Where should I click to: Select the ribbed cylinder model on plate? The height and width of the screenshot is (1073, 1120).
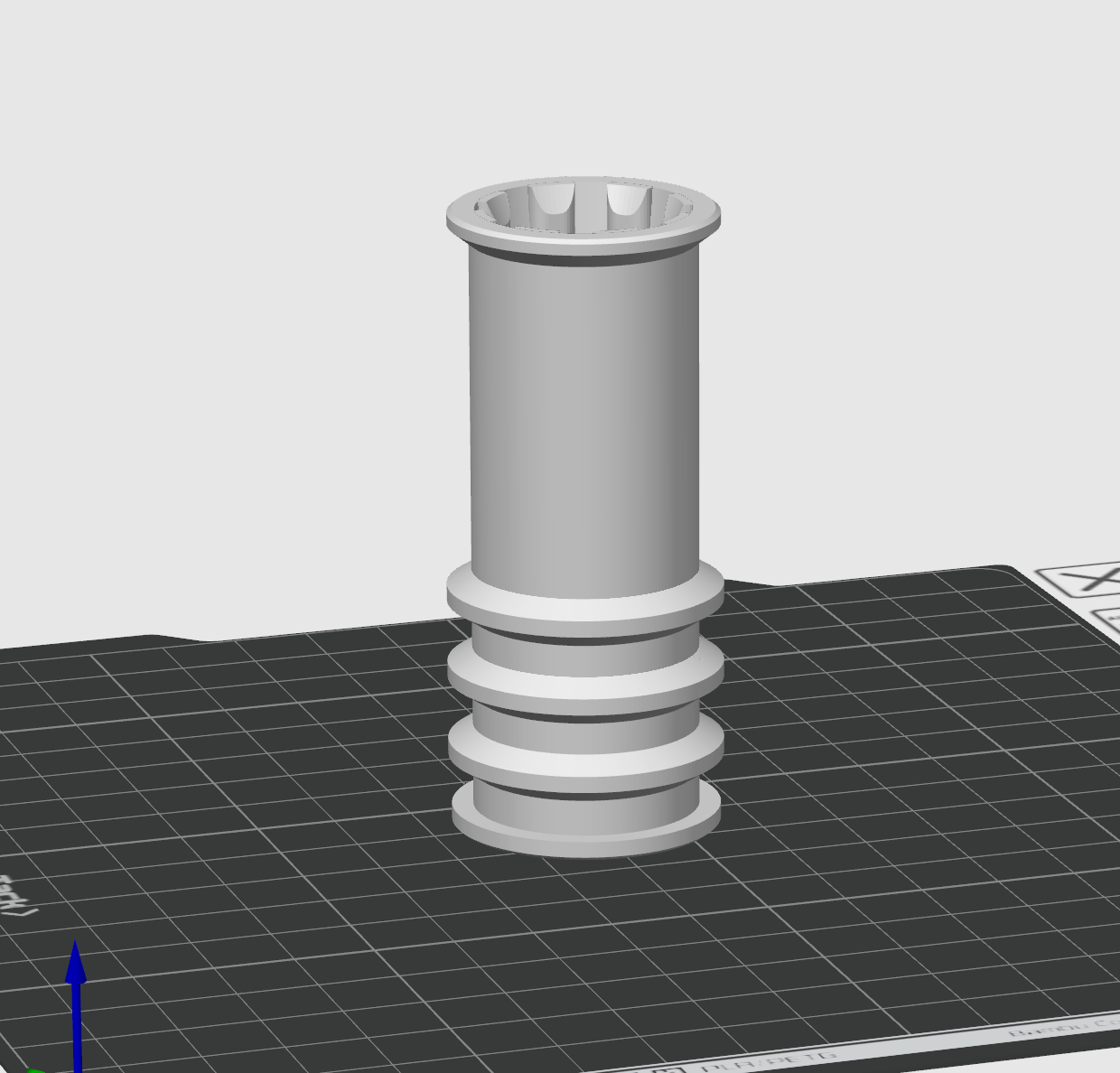584,517
